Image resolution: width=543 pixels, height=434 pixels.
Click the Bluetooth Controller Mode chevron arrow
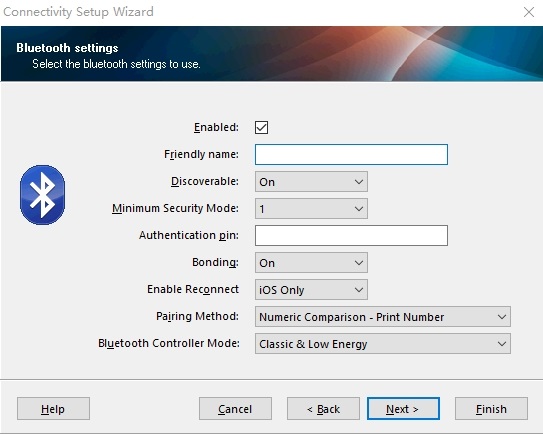[501, 344]
